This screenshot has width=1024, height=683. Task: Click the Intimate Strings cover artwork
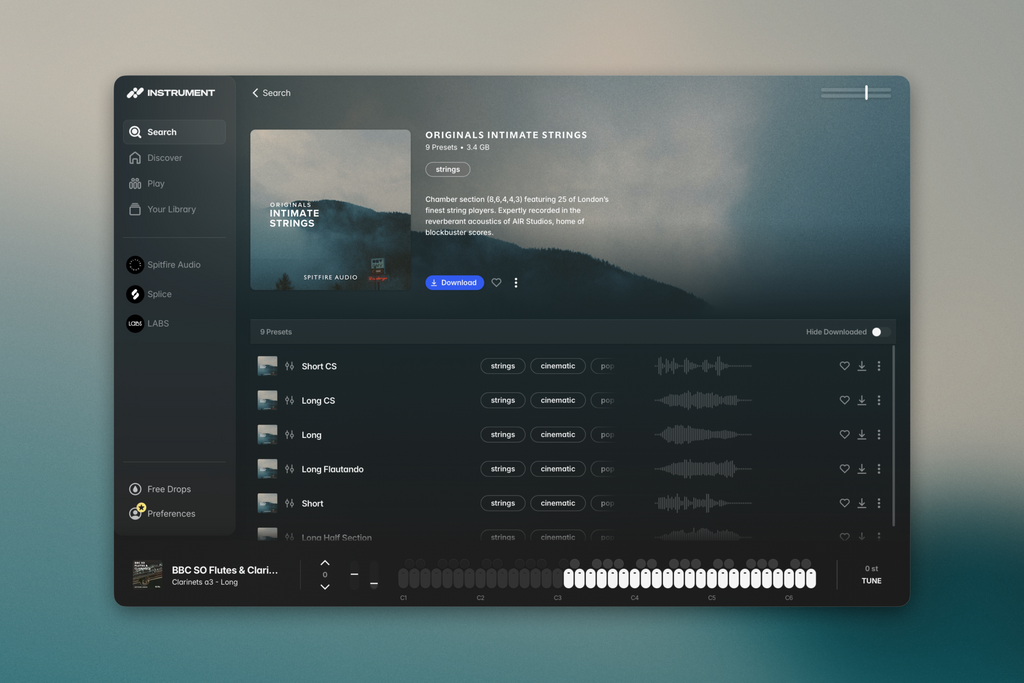coord(330,210)
